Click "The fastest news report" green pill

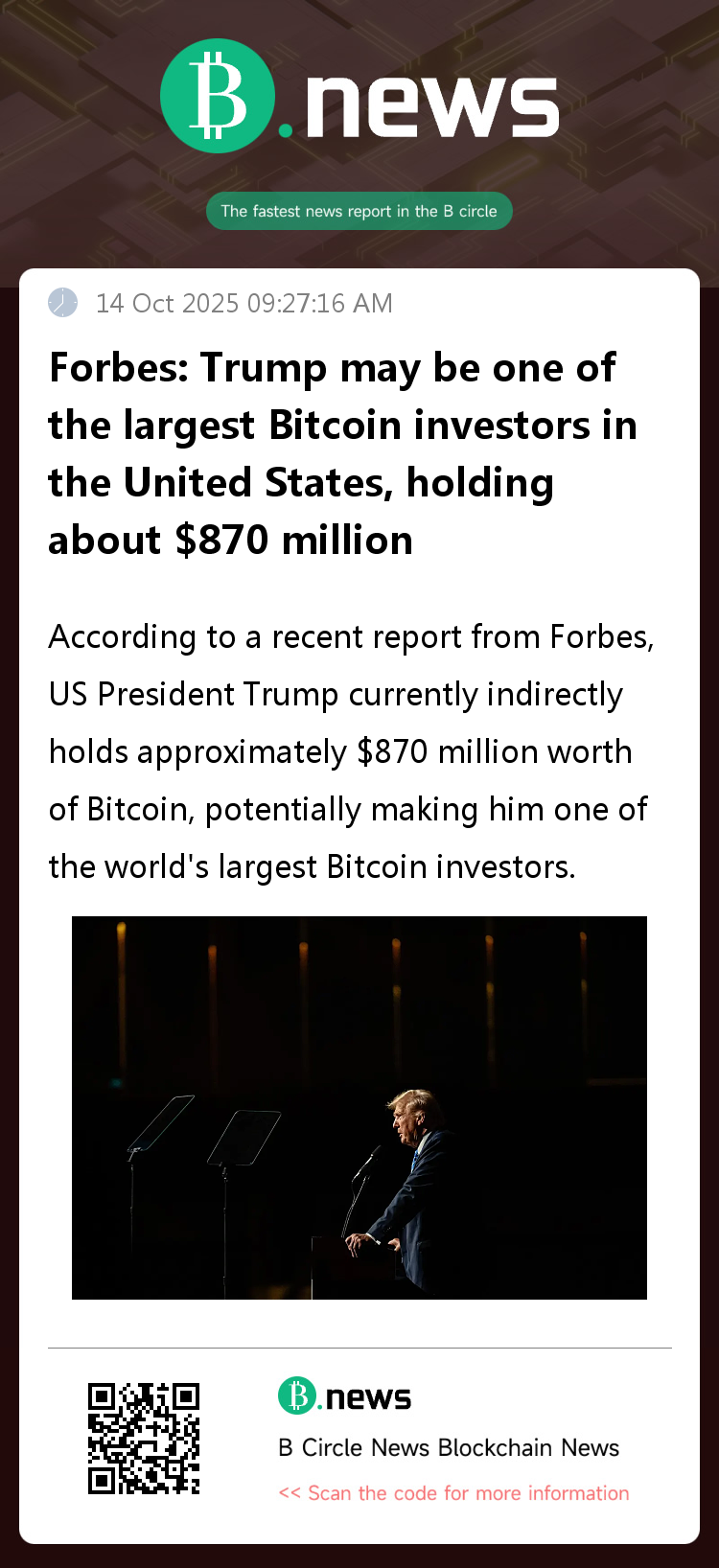pyautogui.click(x=359, y=211)
